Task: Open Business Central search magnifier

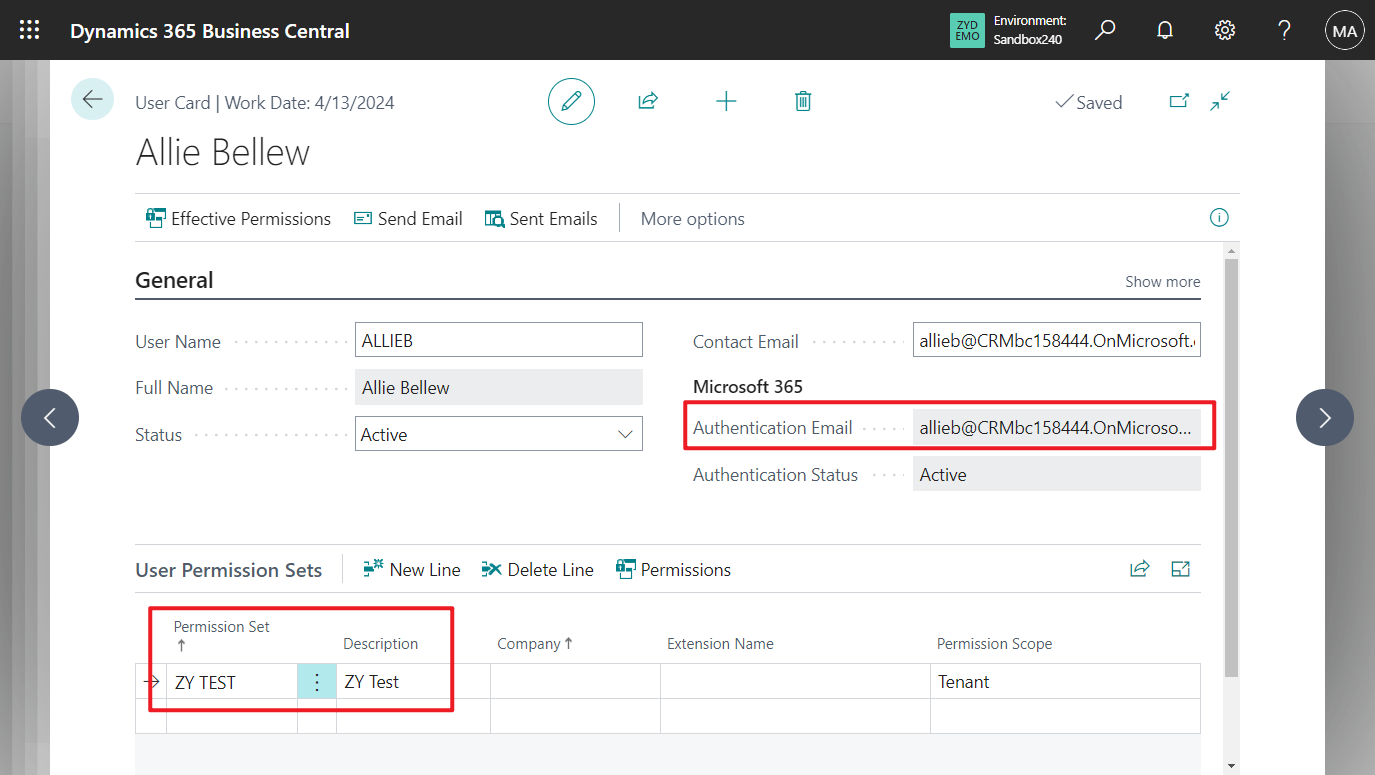Action: pos(1104,30)
